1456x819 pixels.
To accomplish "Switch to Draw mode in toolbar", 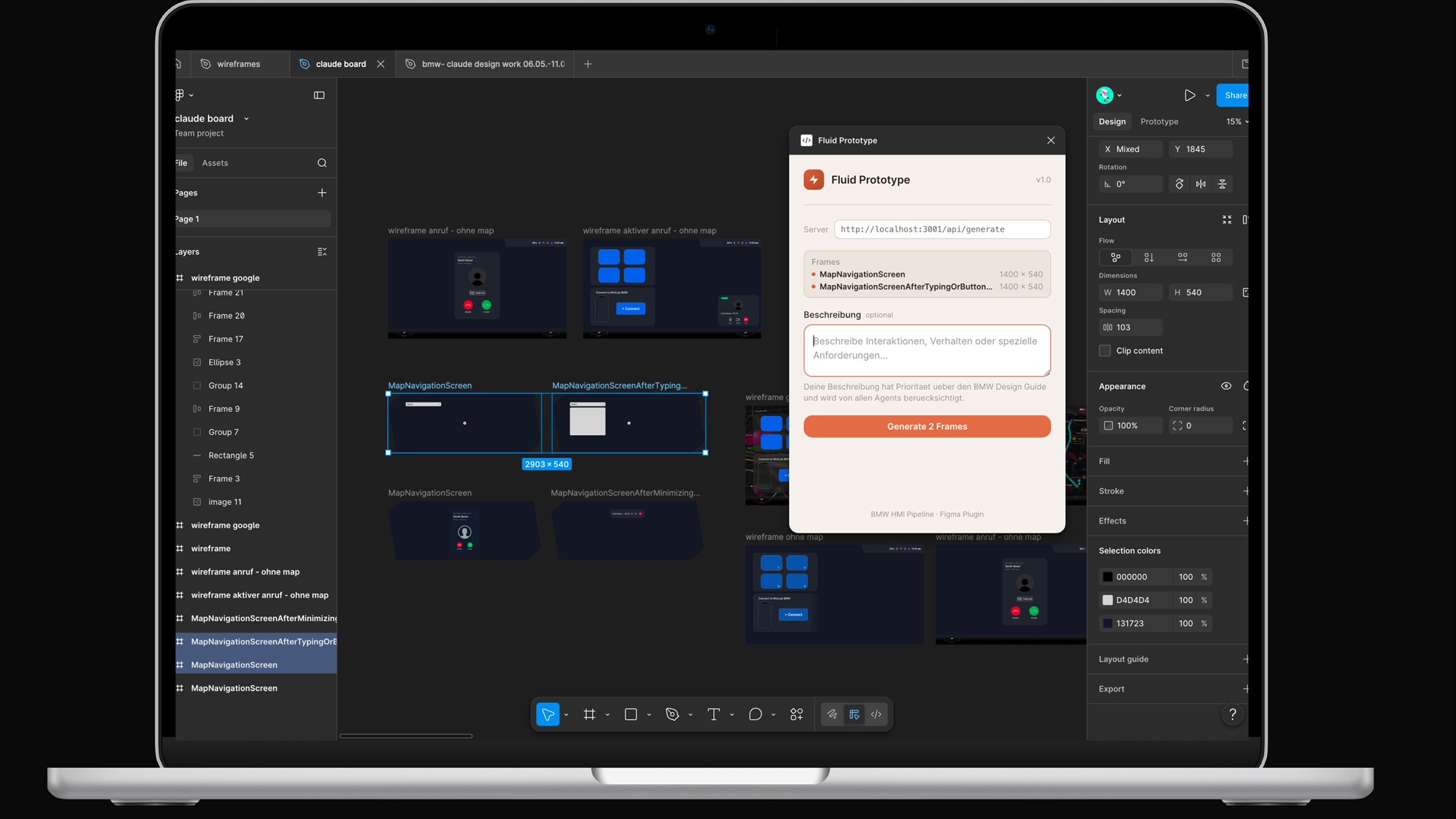I will pos(832,715).
